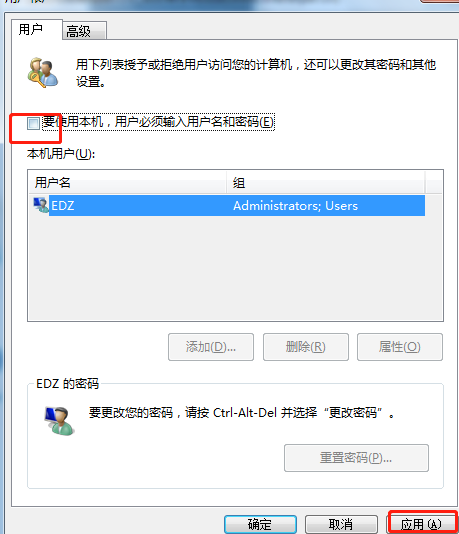This screenshot has width=459, height=534.
Task: Uncheck the require username and password checkbox
Action: (33, 123)
